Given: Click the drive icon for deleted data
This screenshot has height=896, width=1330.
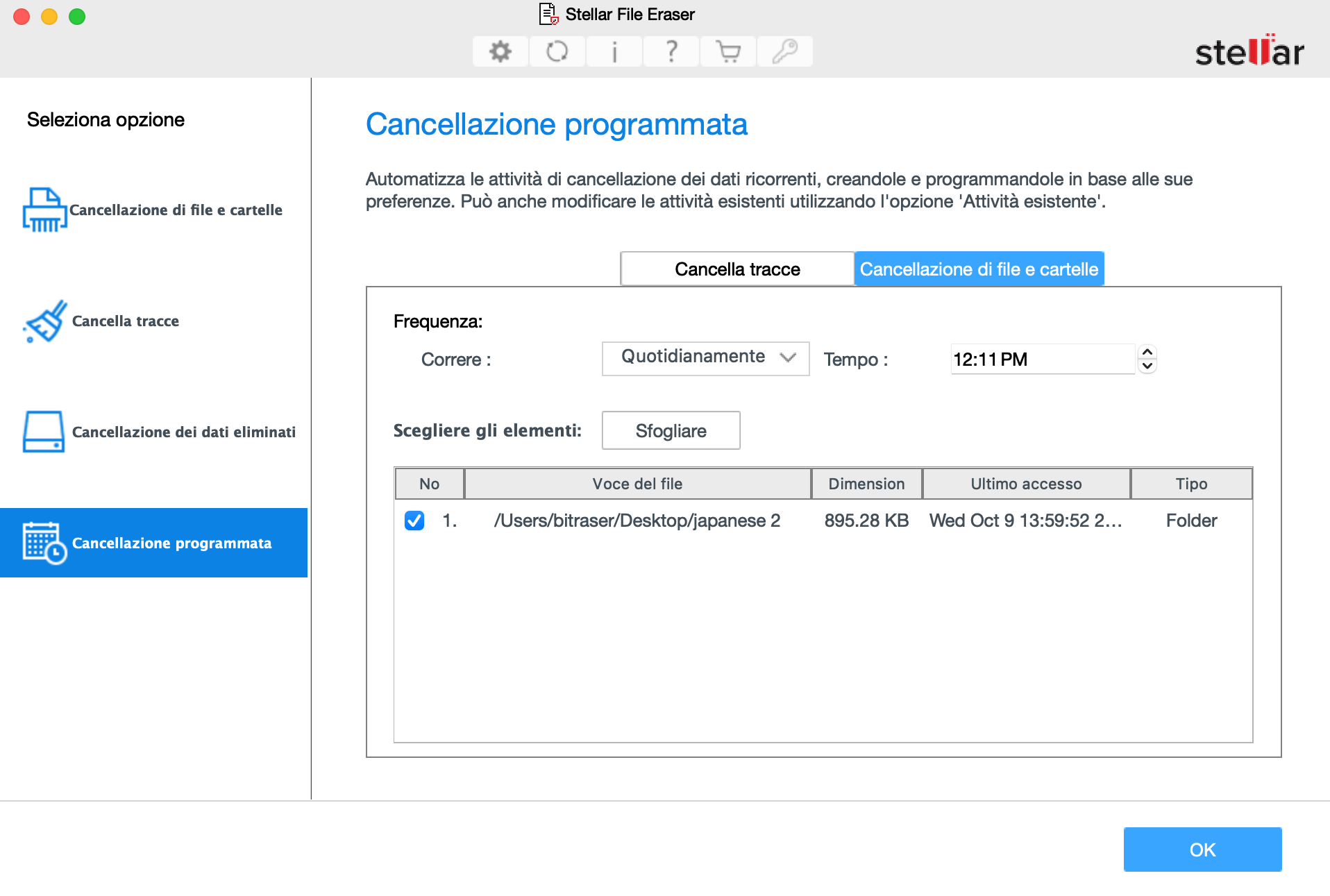Looking at the screenshot, I should pyautogui.click(x=44, y=432).
